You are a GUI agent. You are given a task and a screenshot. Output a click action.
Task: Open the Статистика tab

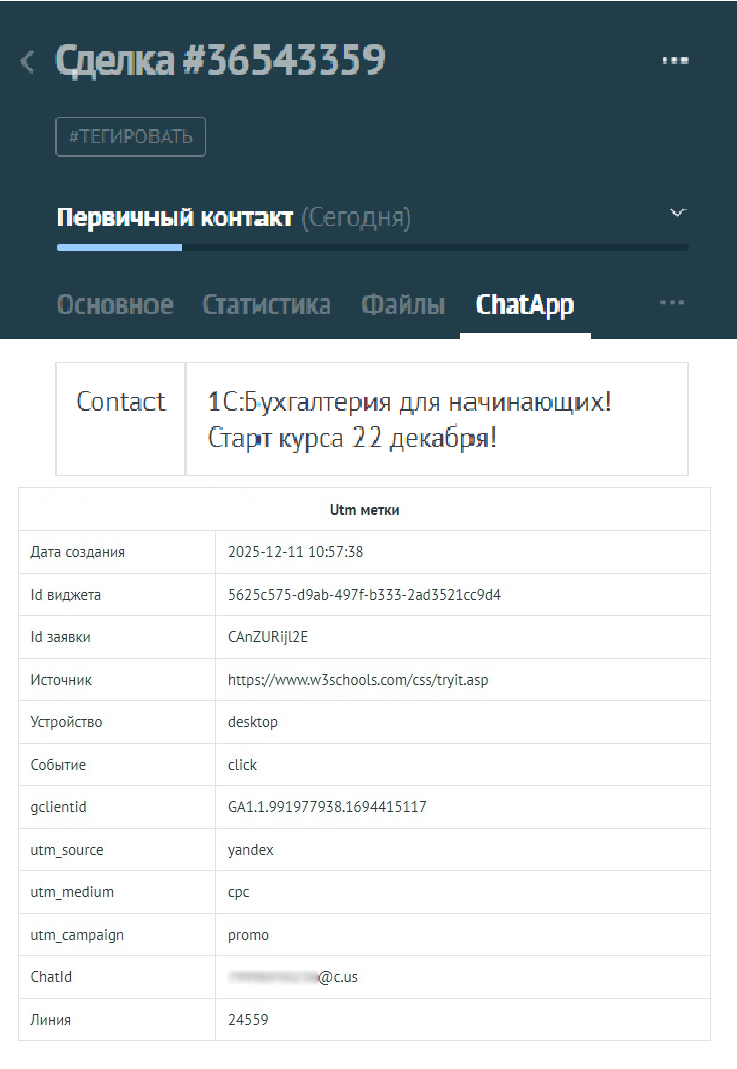[x=266, y=305]
